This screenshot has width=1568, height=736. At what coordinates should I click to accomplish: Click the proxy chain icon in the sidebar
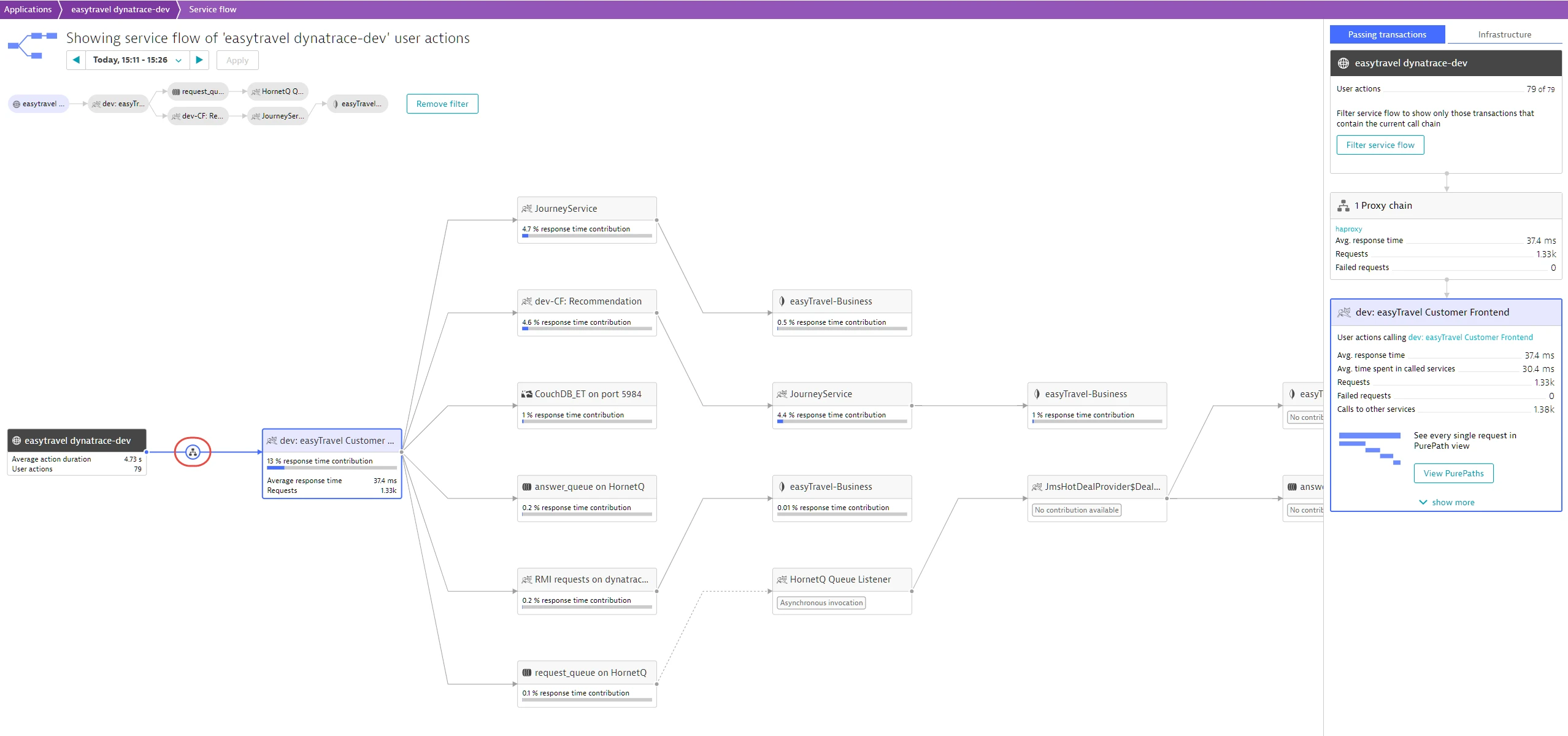tap(1343, 205)
